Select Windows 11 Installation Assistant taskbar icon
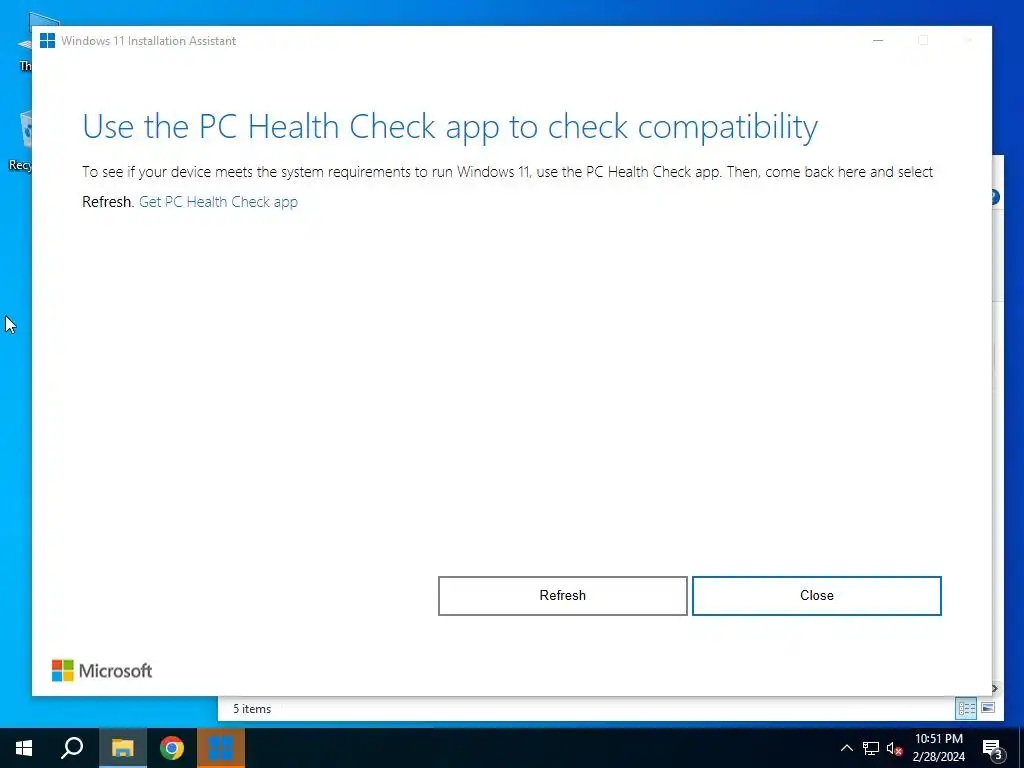Screen dimensions: 1024x768 [x=221, y=748]
